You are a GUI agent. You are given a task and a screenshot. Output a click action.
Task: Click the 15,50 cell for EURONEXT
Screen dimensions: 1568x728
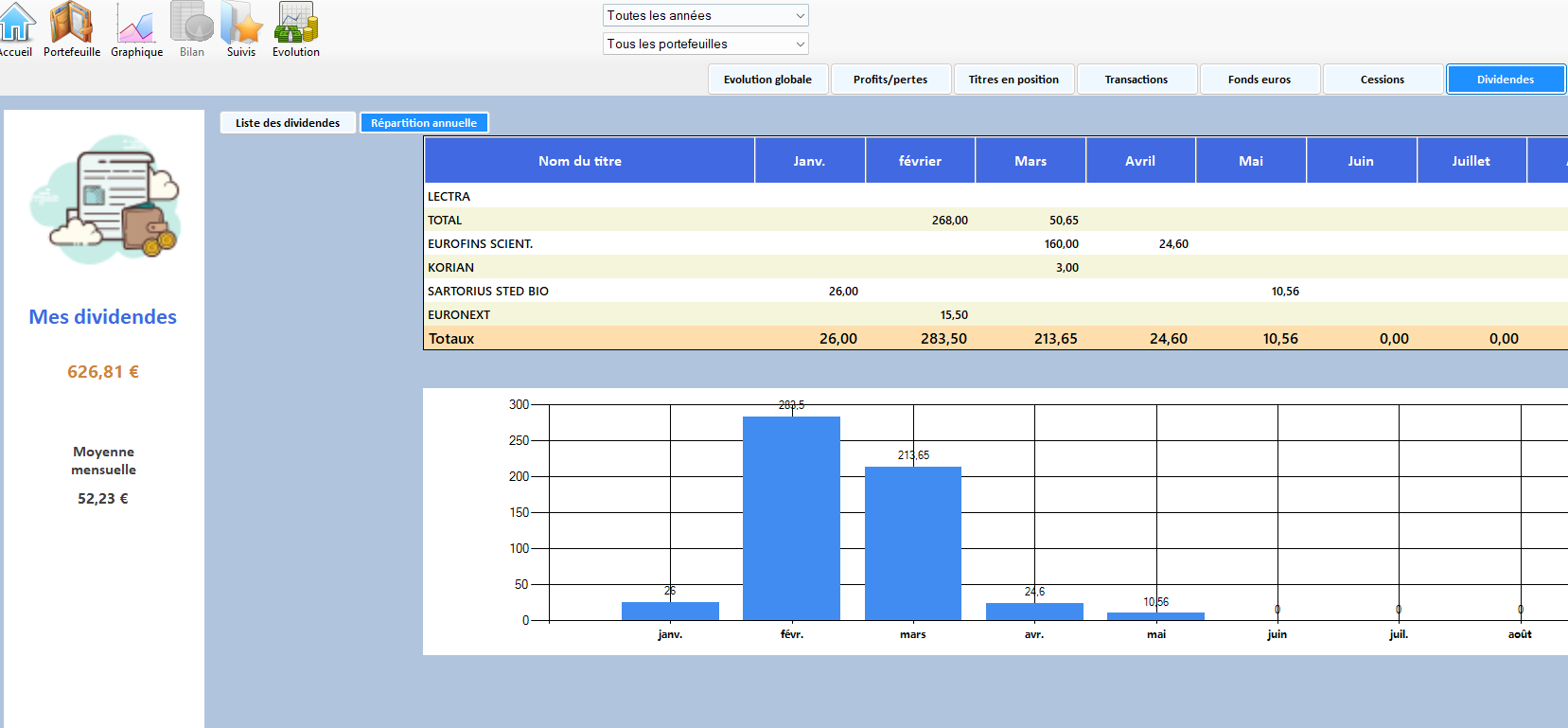[954, 314]
